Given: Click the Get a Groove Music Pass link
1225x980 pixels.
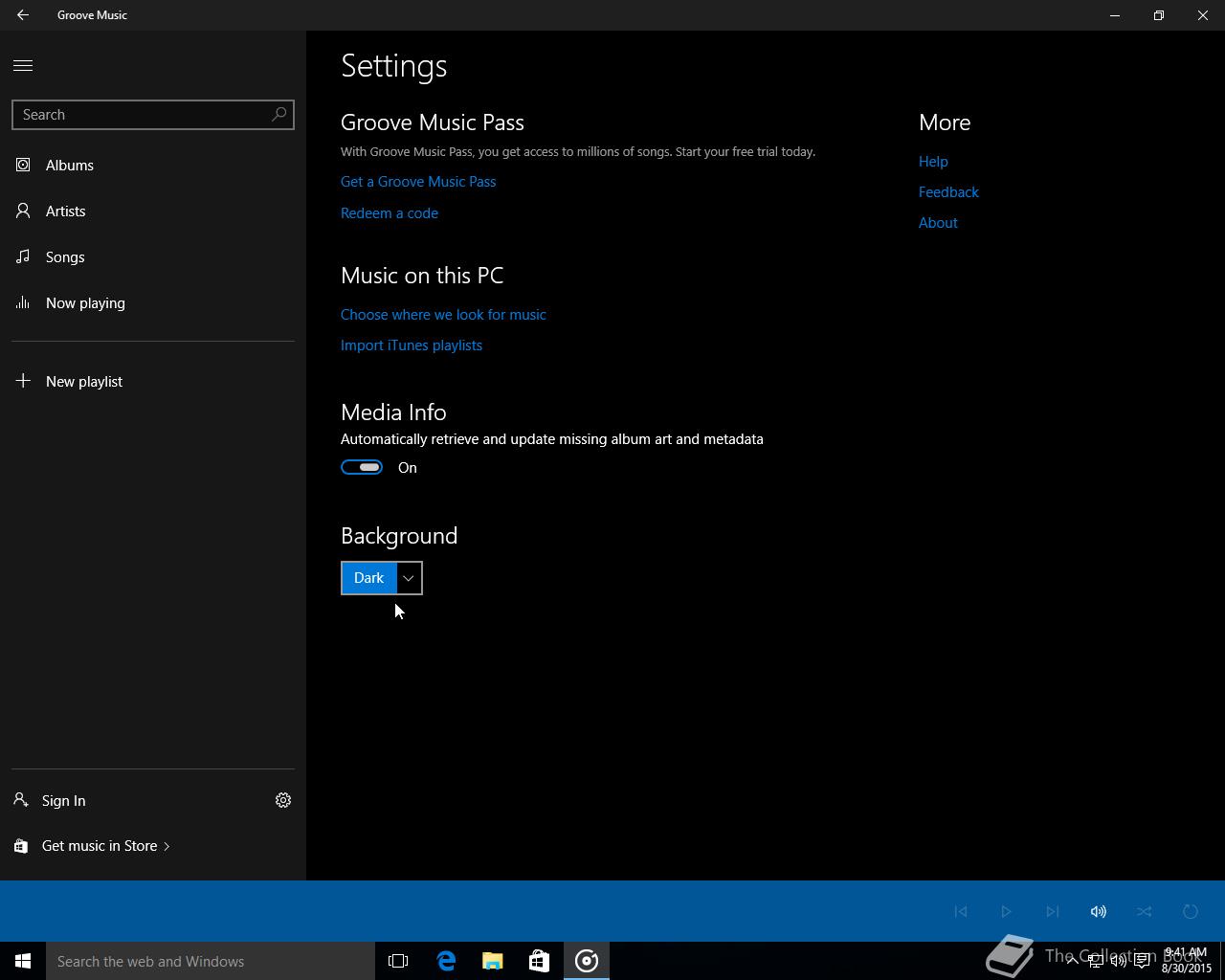Looking at the screenshot, I should coord(418,182).
